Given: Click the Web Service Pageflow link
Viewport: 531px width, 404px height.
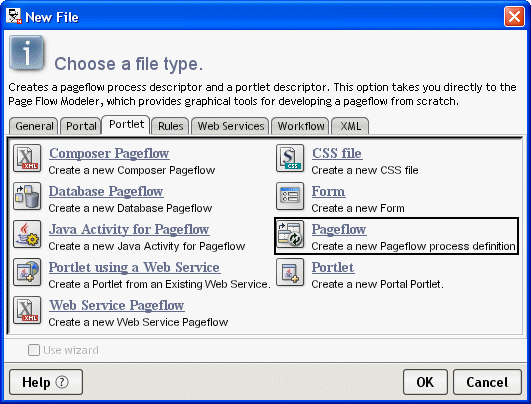Looking at the screenshot, I should pyautogui.click(x=116, y=305).
